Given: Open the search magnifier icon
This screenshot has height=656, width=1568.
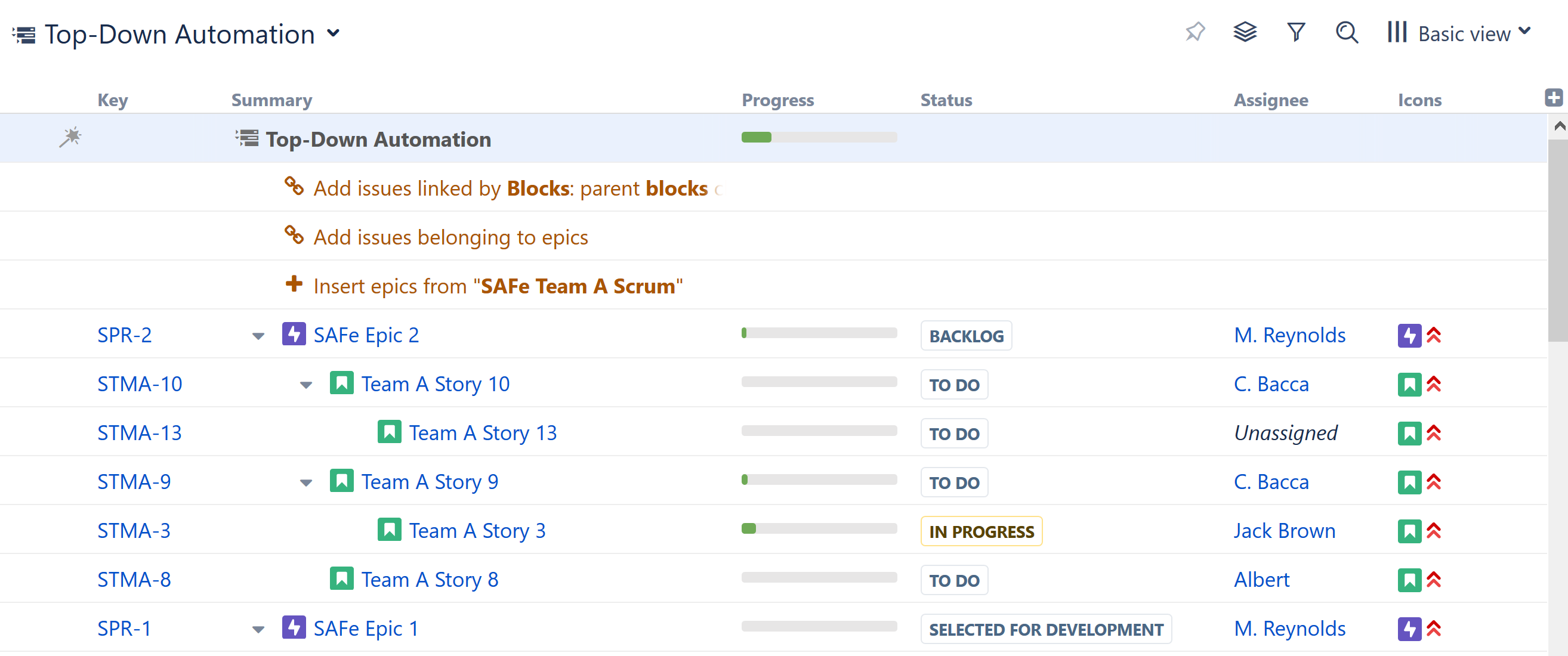Looking at the screenshot, I should tap(1347, 32).
